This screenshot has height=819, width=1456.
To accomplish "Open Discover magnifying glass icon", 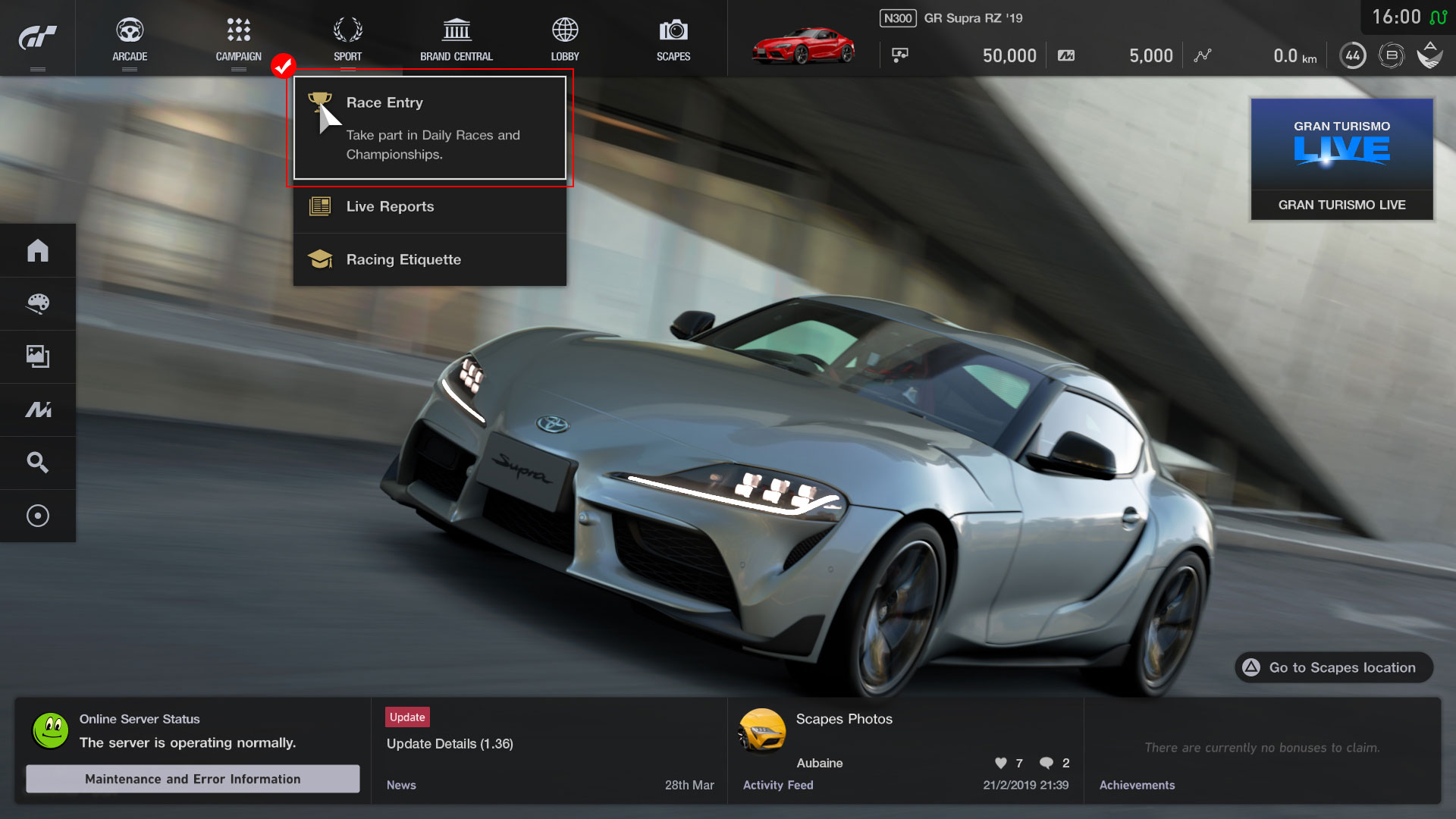I will (x=38, y=463).
